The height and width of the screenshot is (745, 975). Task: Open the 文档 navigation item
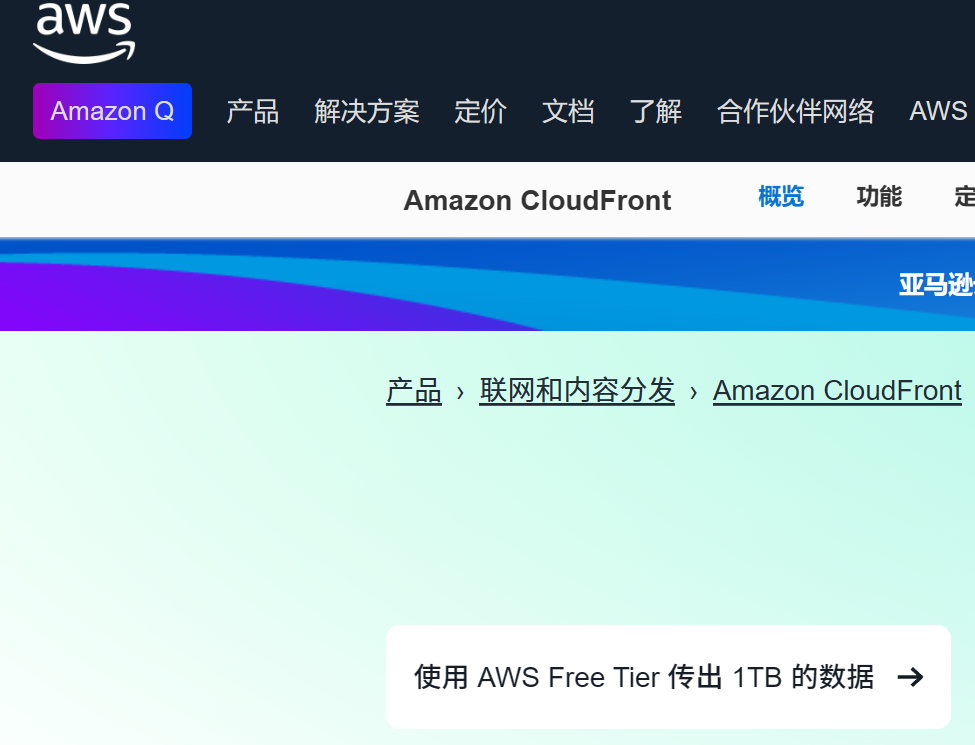pyautogui.click(x=568, y=111)
